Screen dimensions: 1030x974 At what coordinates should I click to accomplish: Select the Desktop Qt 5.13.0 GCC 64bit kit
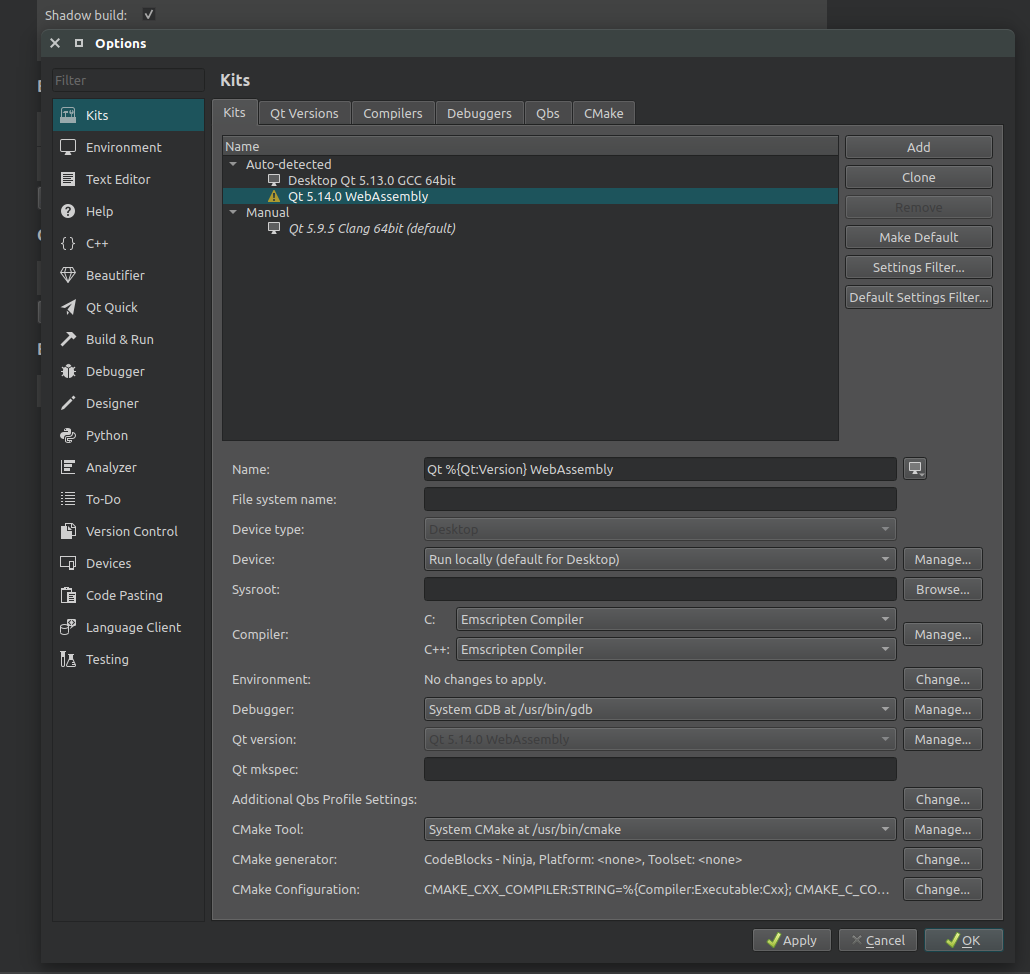[371, 180]
